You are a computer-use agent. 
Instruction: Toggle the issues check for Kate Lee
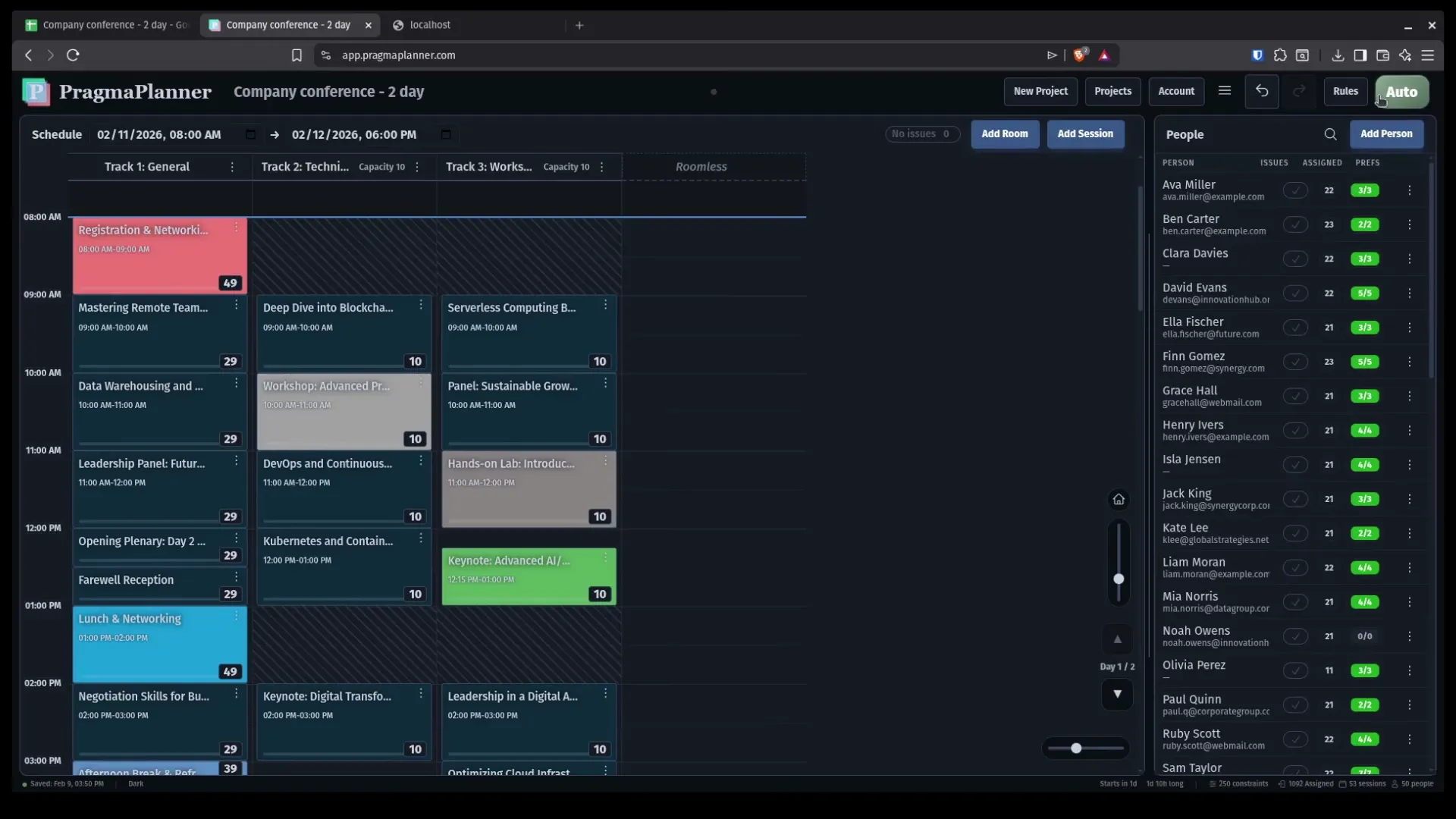pyautogui.click(x=1295, y=533)
